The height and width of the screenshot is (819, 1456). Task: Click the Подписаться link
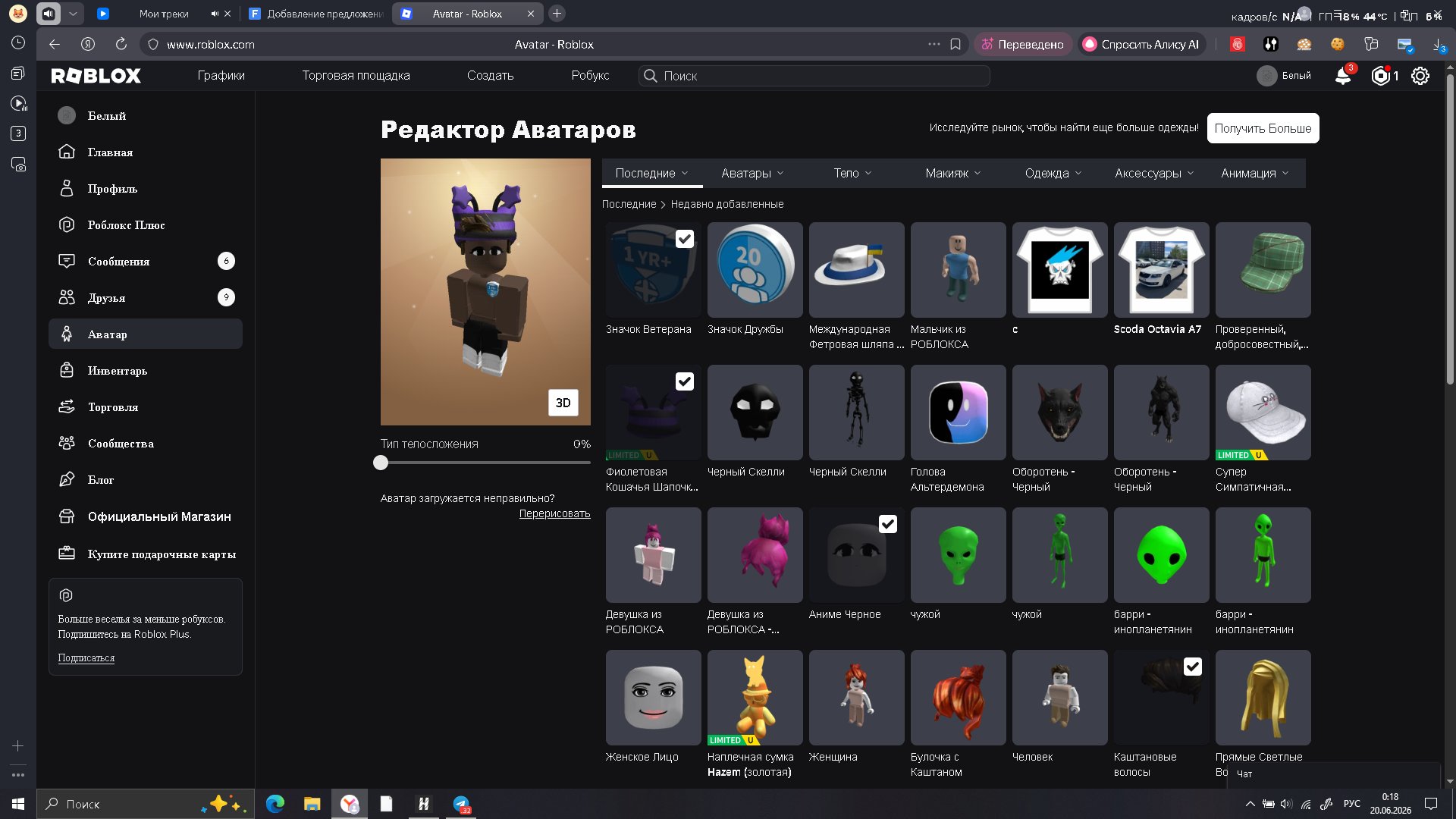[x=86, y=658]
